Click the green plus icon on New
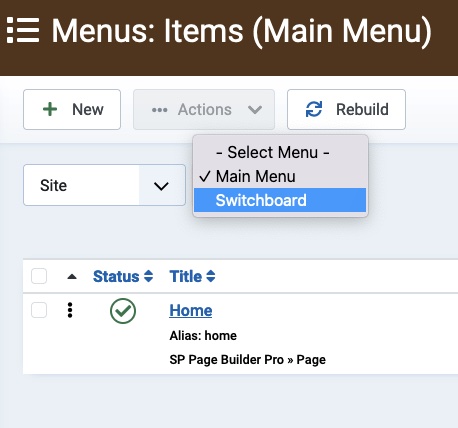The image size is (458, 428). pyautogui.click(x=50, y=109)
